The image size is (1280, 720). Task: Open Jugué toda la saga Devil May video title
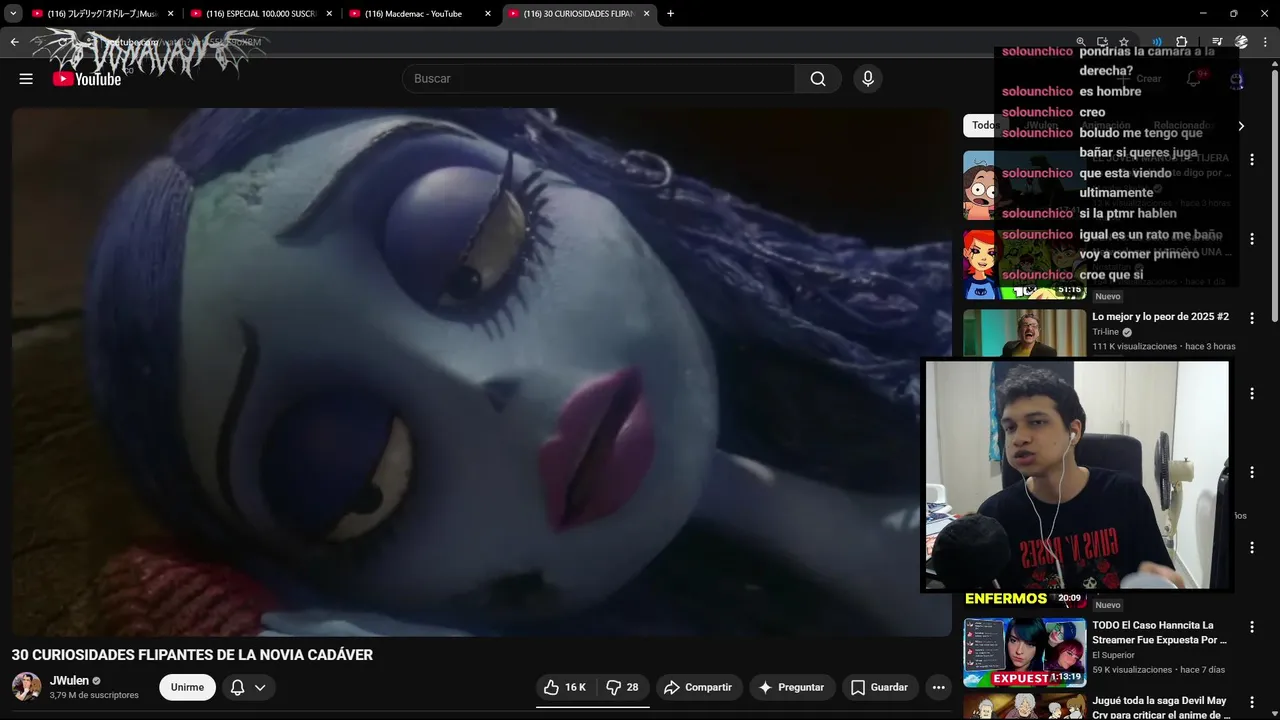(x=1160, y=707)
